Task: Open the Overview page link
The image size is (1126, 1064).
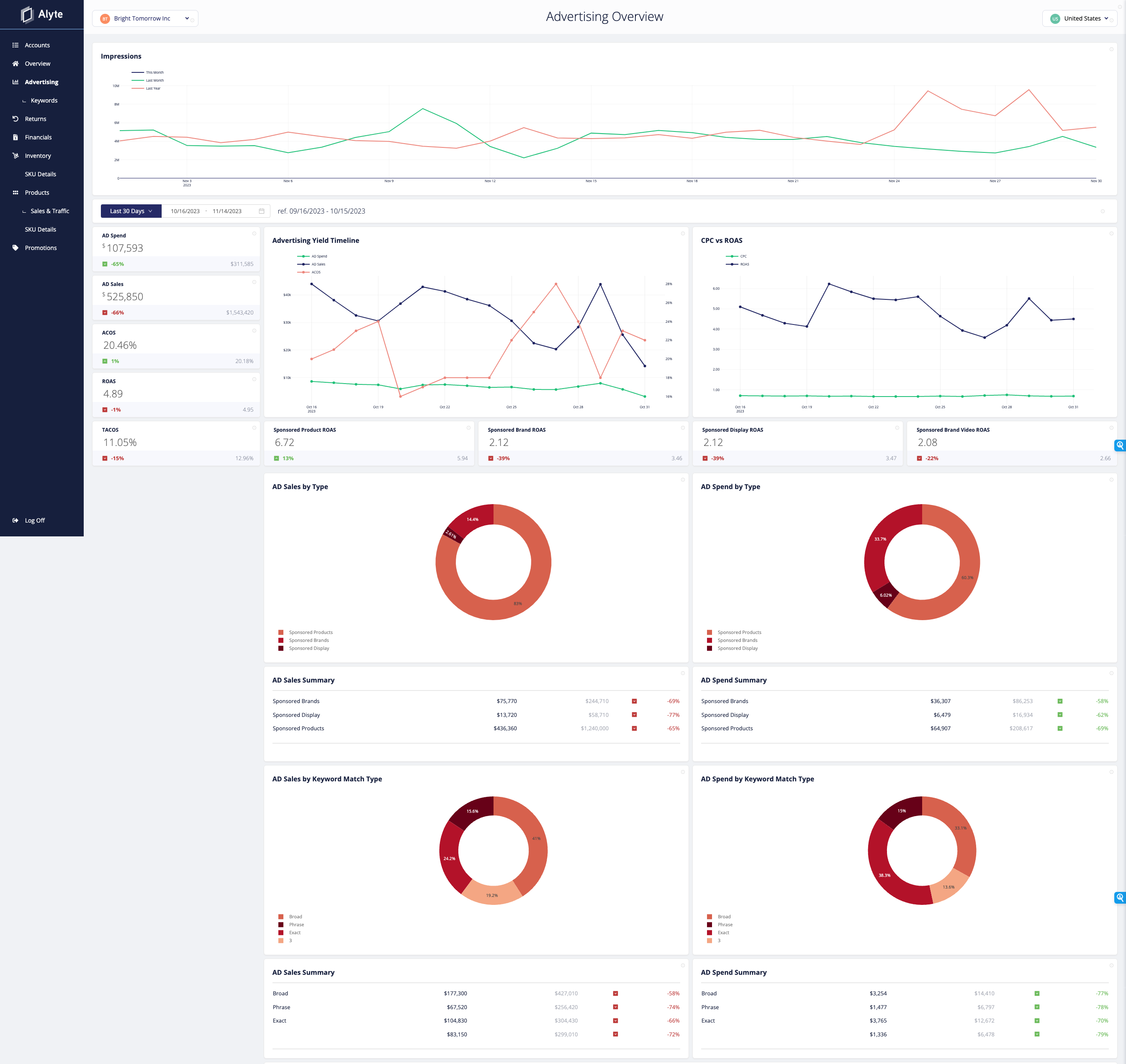Action: tap(37, 64)
